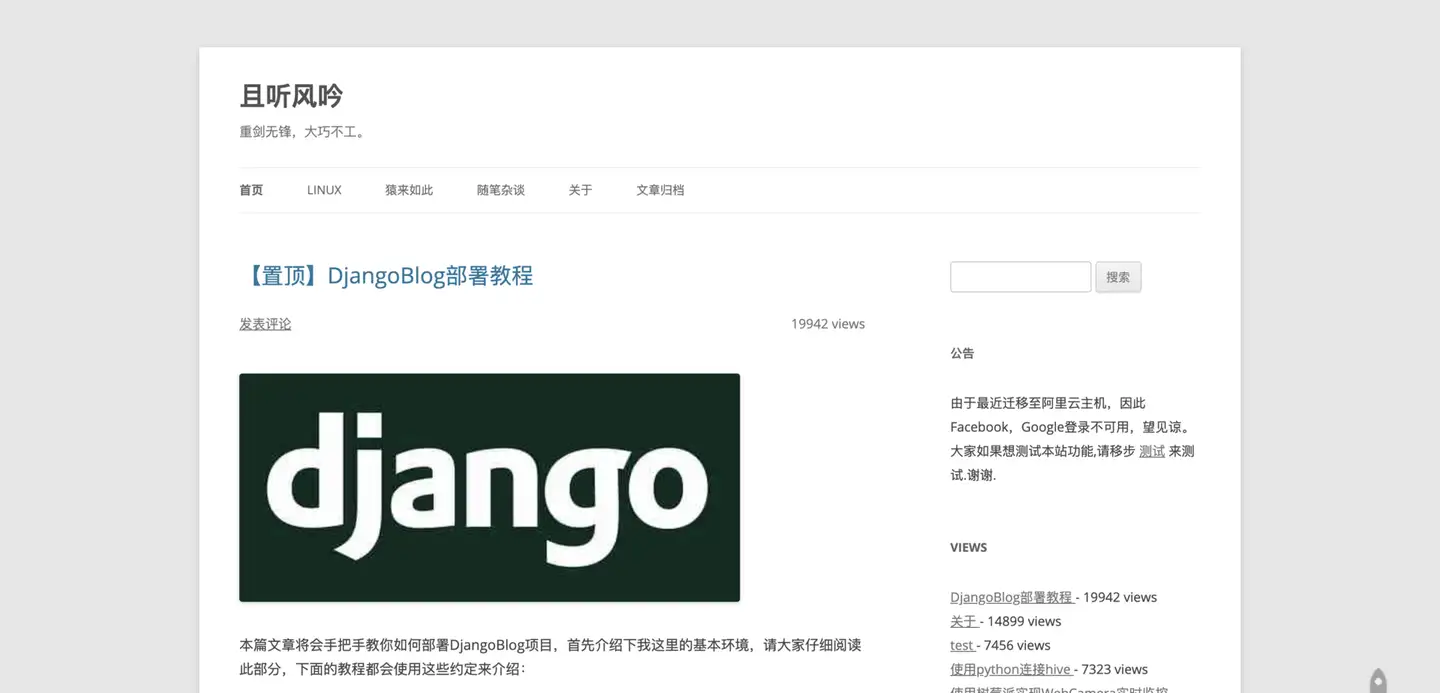This screenshot has height=693, width=1440.
Task: Click the 7456 views text
Action: [x=1017, y=645]
